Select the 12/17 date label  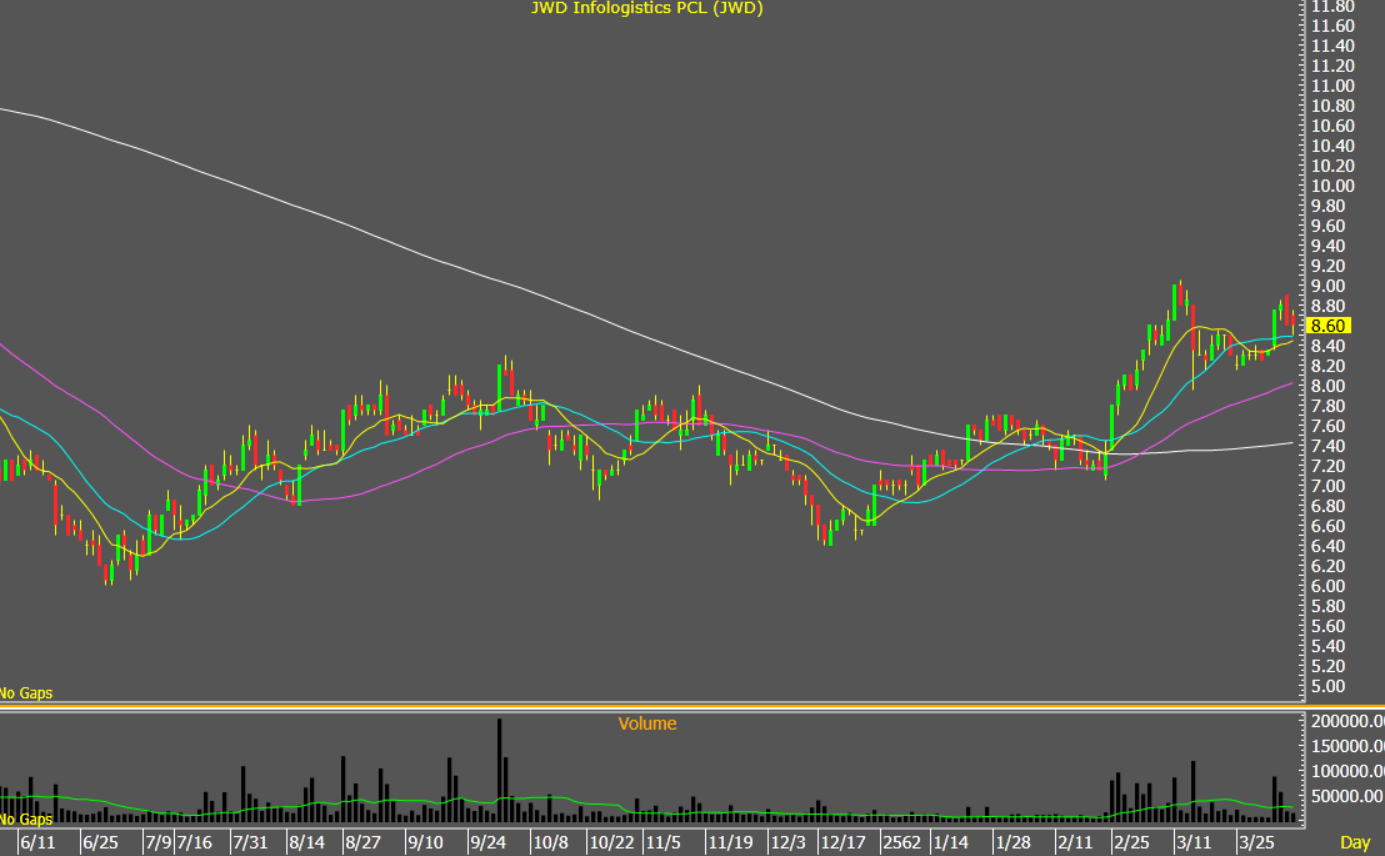843,842
